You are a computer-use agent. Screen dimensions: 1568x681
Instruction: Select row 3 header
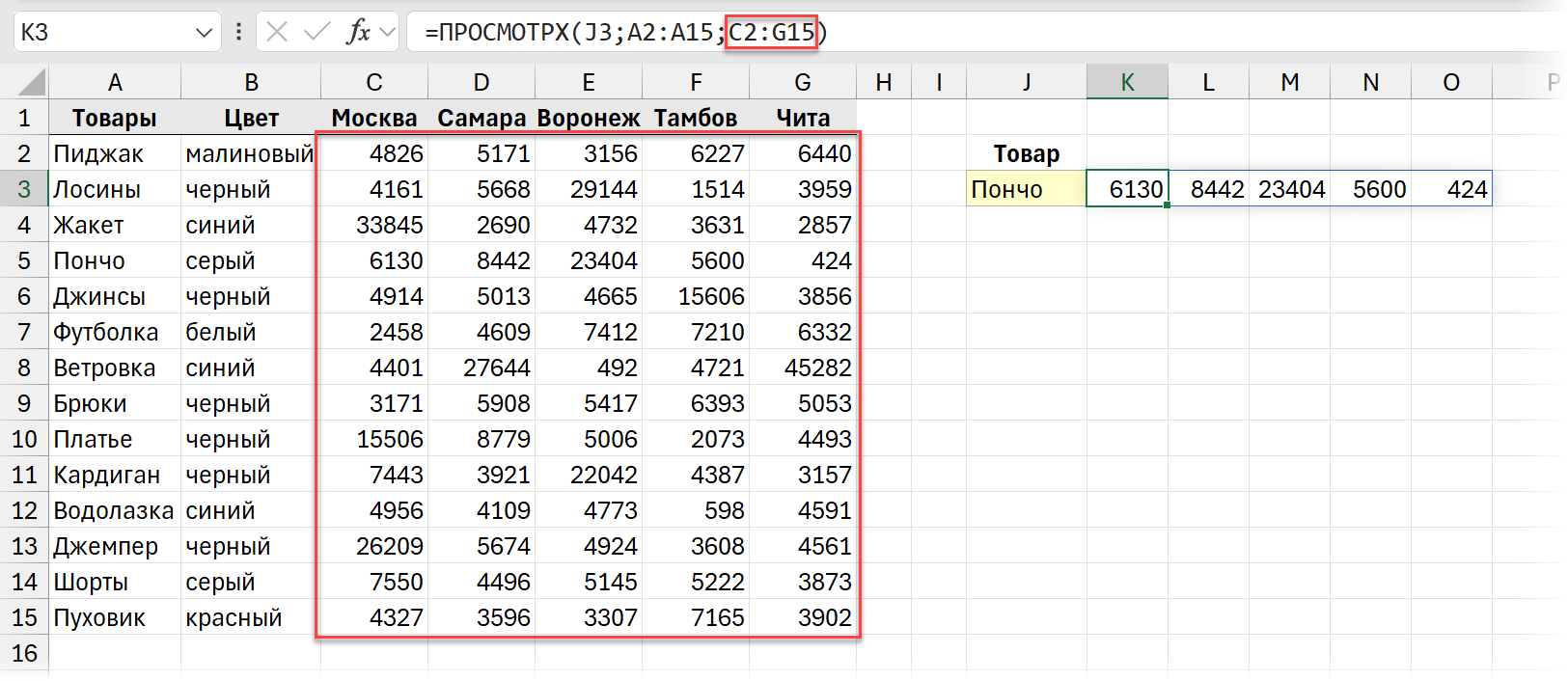pos(24,190)
